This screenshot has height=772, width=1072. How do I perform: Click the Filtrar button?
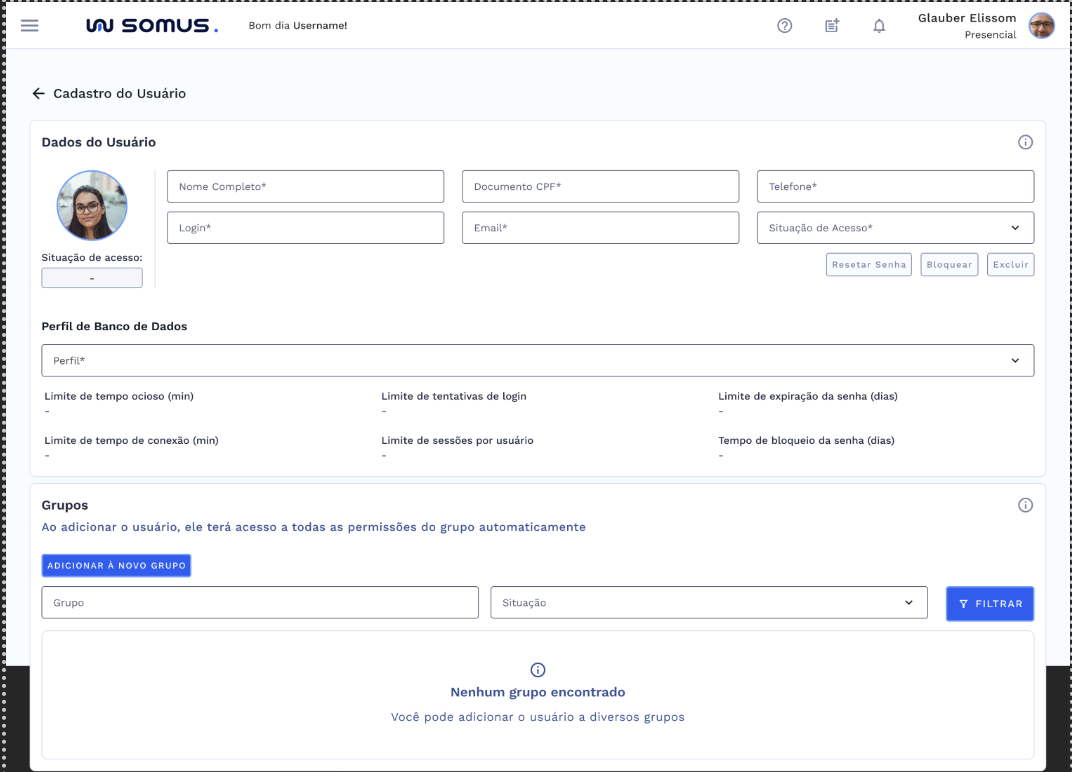click(989, 604)
